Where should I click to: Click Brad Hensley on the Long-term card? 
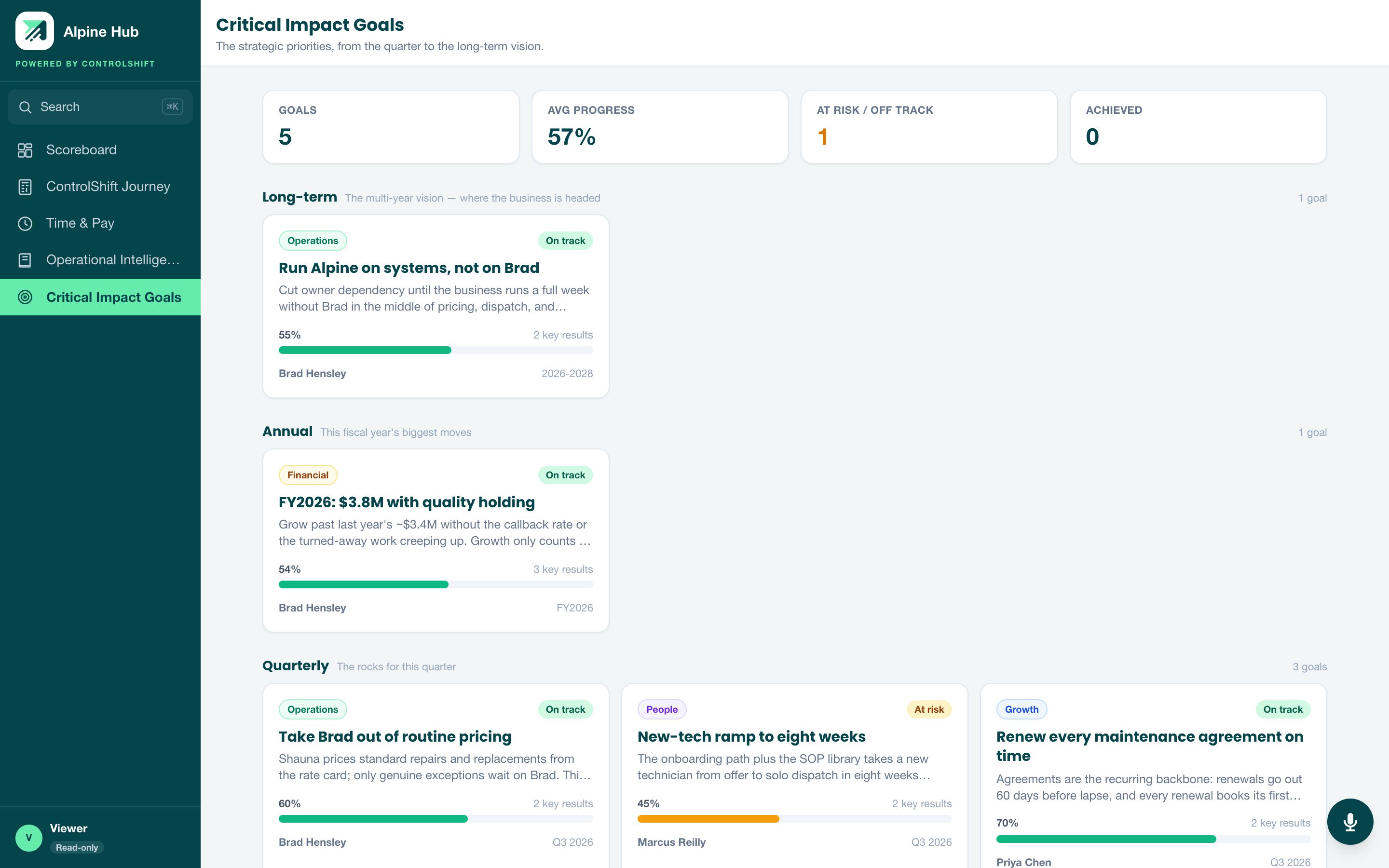[x=312, y=373]
